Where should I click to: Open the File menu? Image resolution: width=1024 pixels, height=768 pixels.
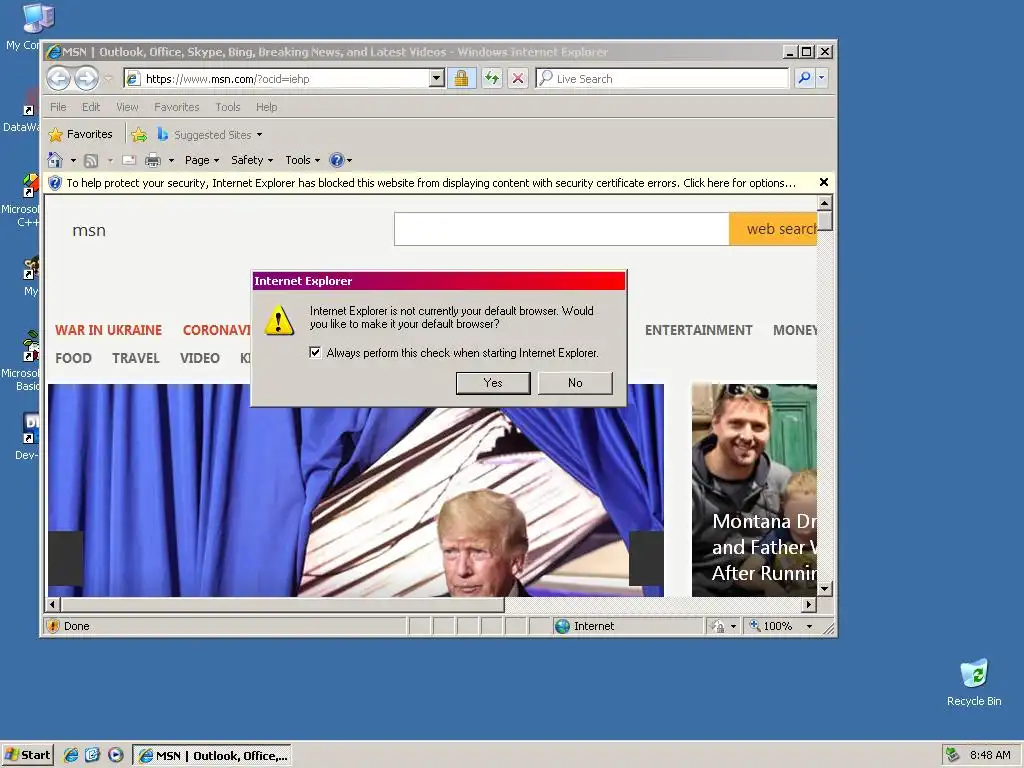58,107
